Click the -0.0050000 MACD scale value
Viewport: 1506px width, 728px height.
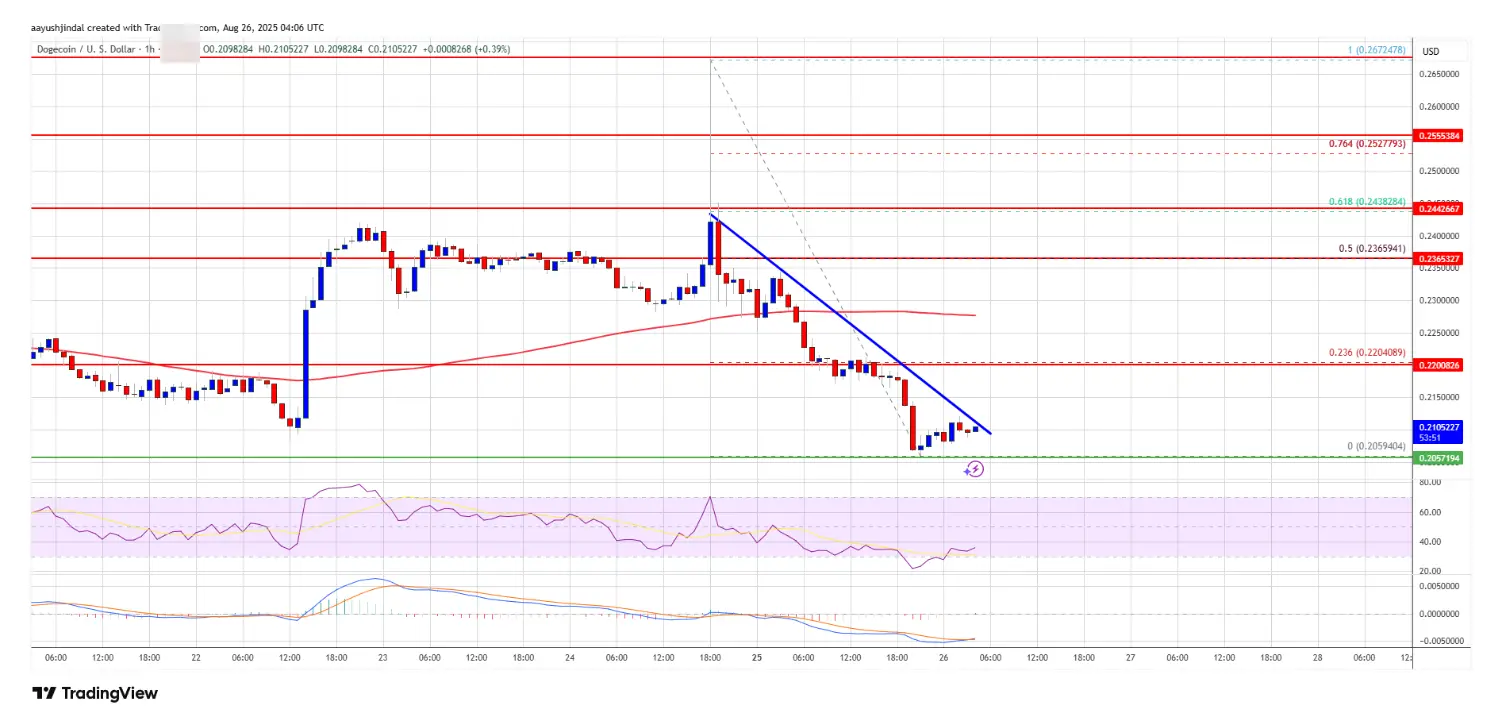point(1441,641)
